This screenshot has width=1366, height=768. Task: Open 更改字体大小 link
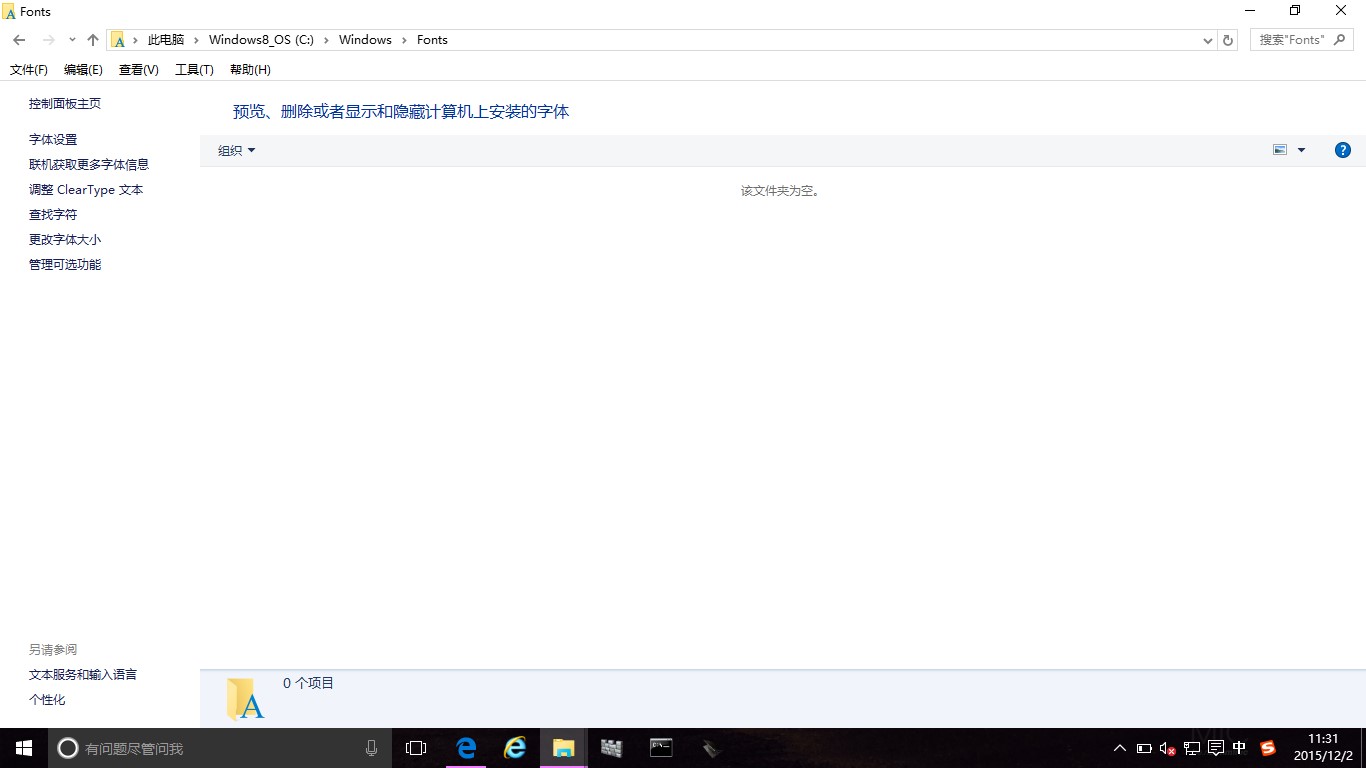(65, 240)
